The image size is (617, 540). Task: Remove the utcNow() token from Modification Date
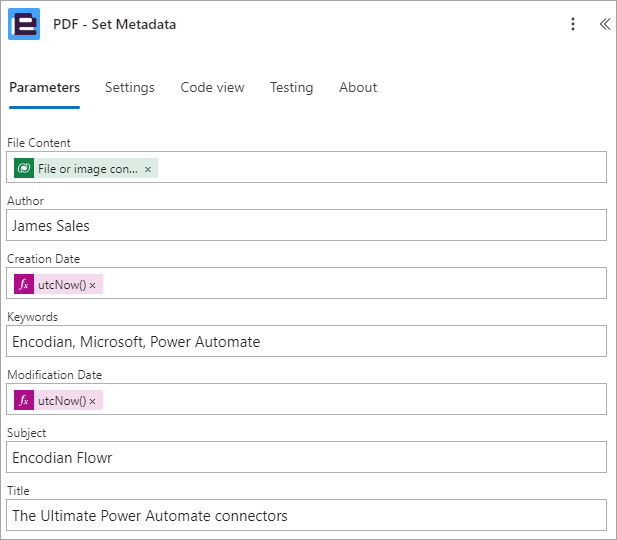pyautogui.click(x=92, y=401)
